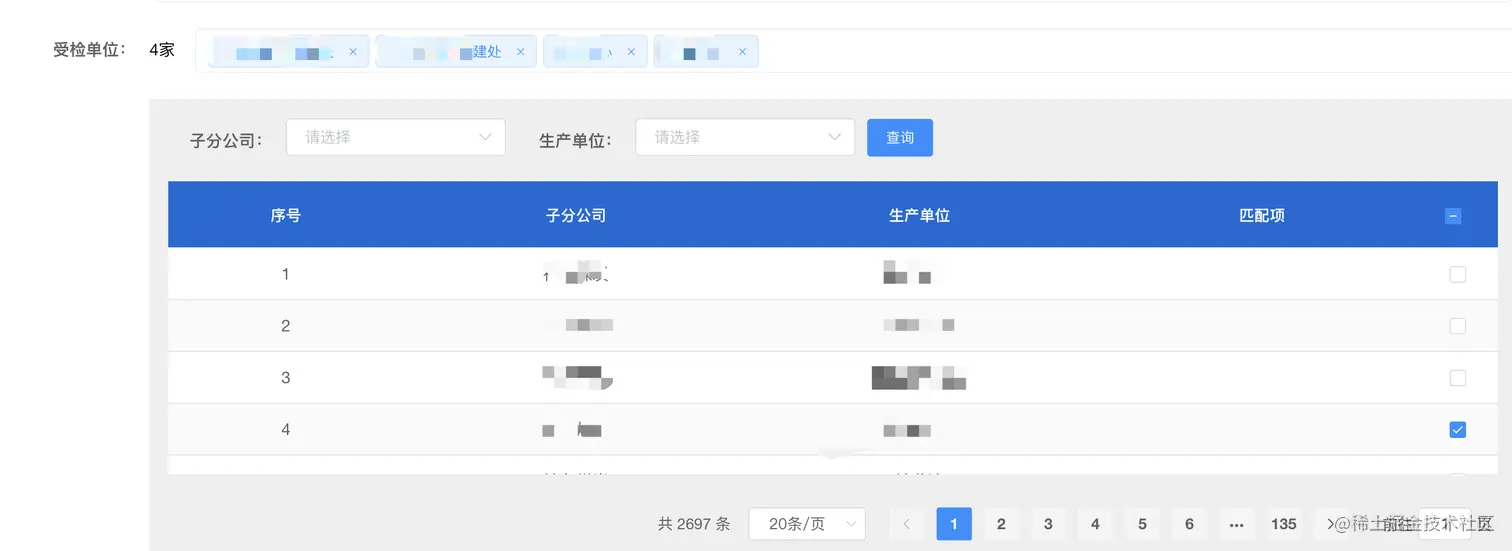Remove the third selected unit tag

click(630, 52)
